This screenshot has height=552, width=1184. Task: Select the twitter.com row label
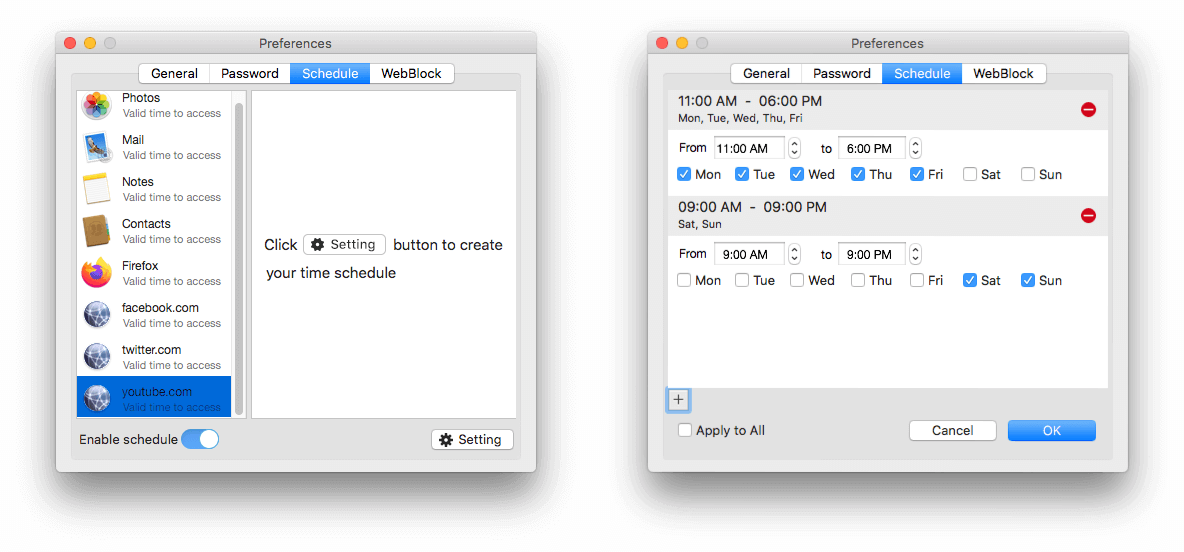point(152,350)
